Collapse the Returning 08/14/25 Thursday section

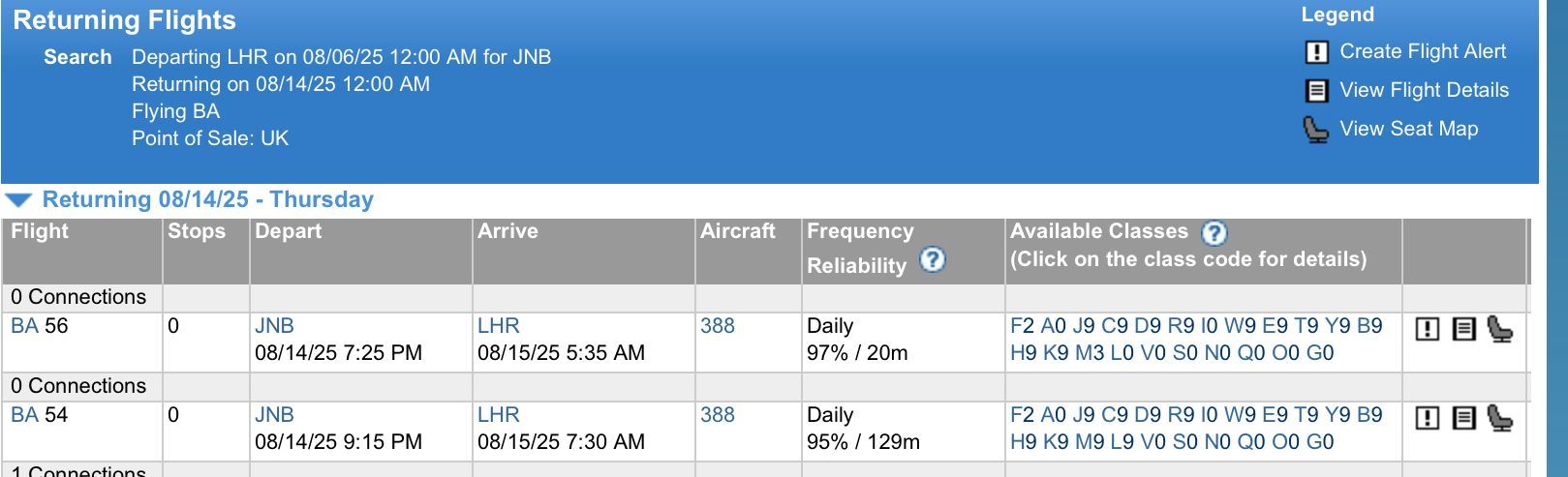click(19, 200)
